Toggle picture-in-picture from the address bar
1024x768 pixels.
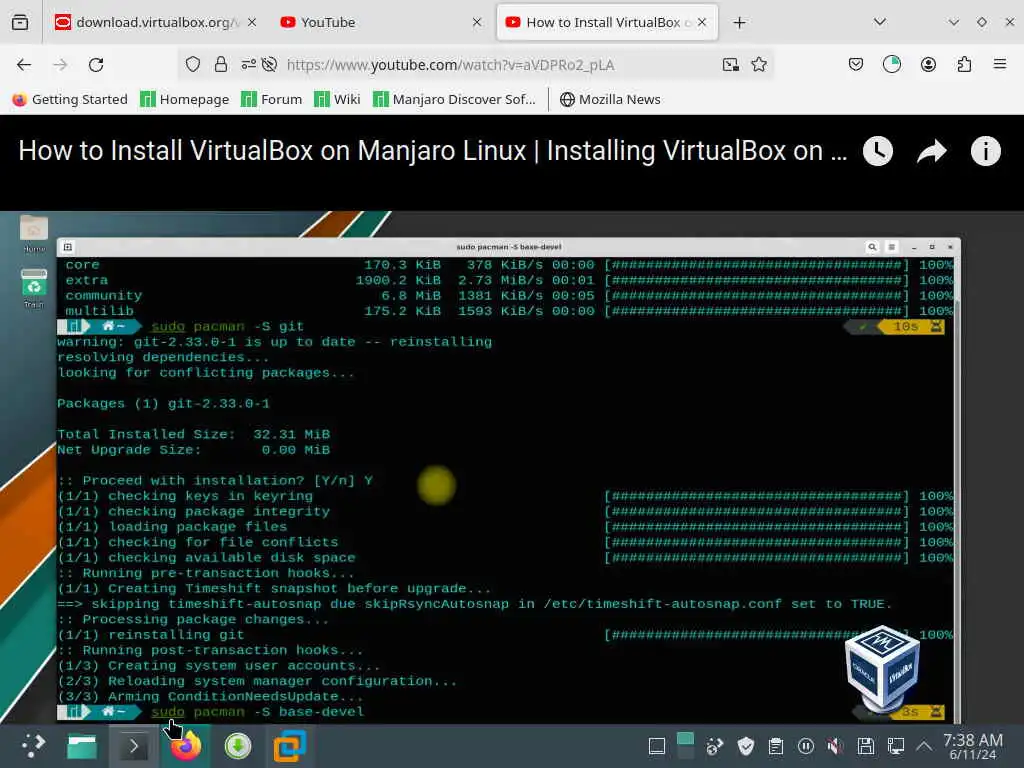pyautogui.click(x=731, y=65)
